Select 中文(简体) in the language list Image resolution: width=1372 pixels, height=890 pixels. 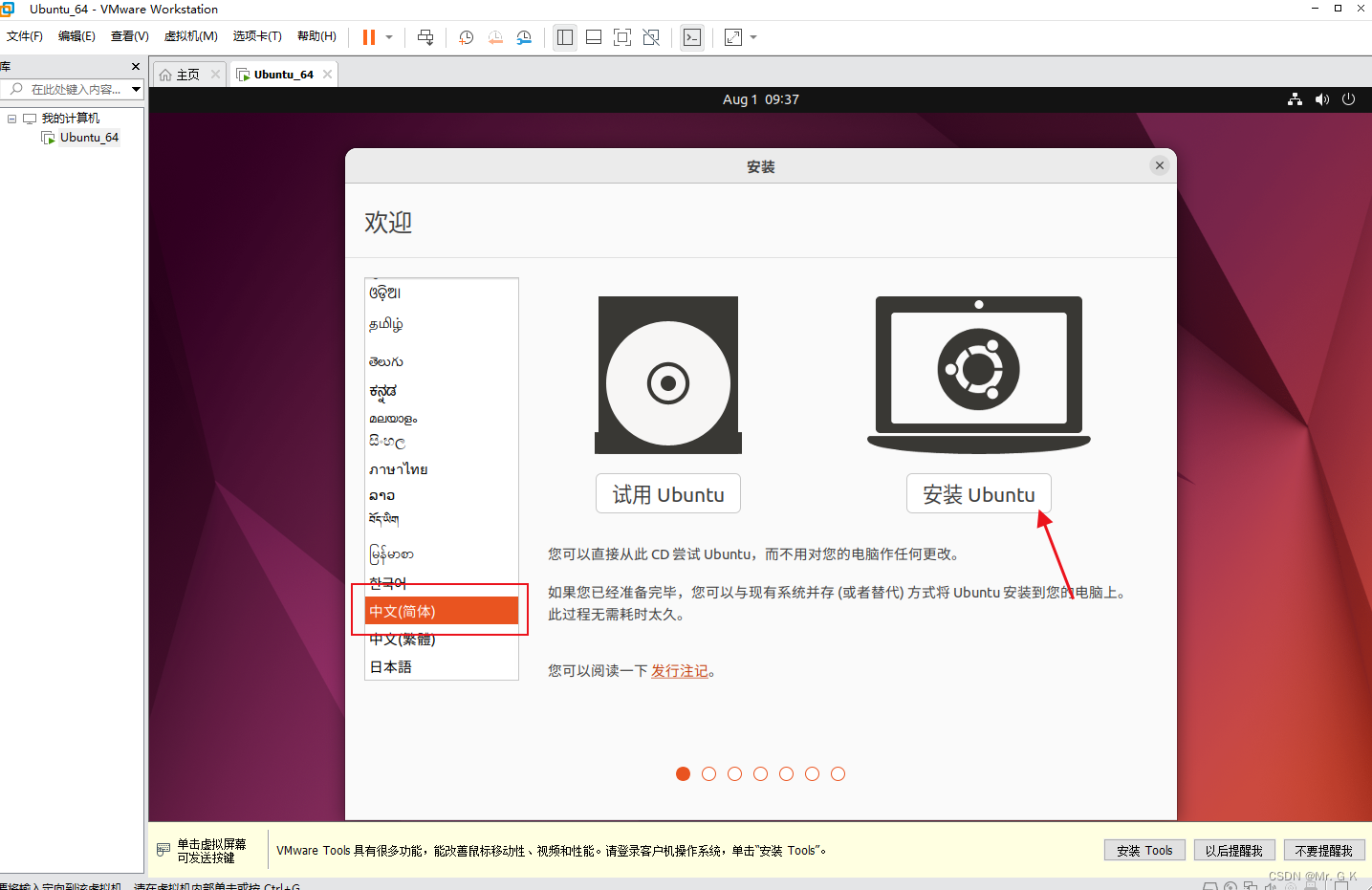pyautogui.click(x=442, y=611)
